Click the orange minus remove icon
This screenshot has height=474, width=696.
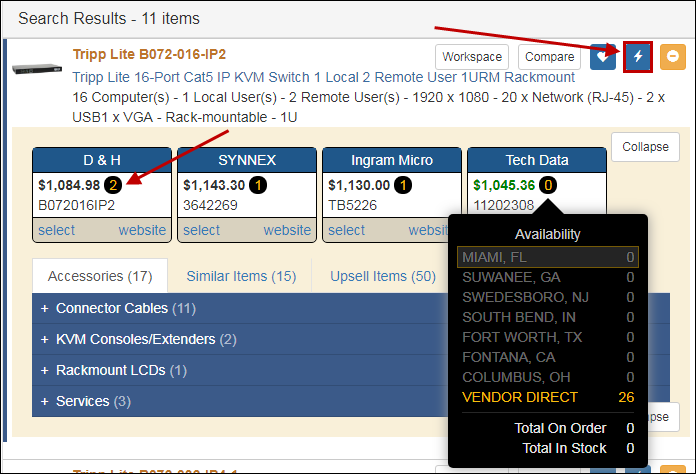pyautogui.click(x=672, y=57)
